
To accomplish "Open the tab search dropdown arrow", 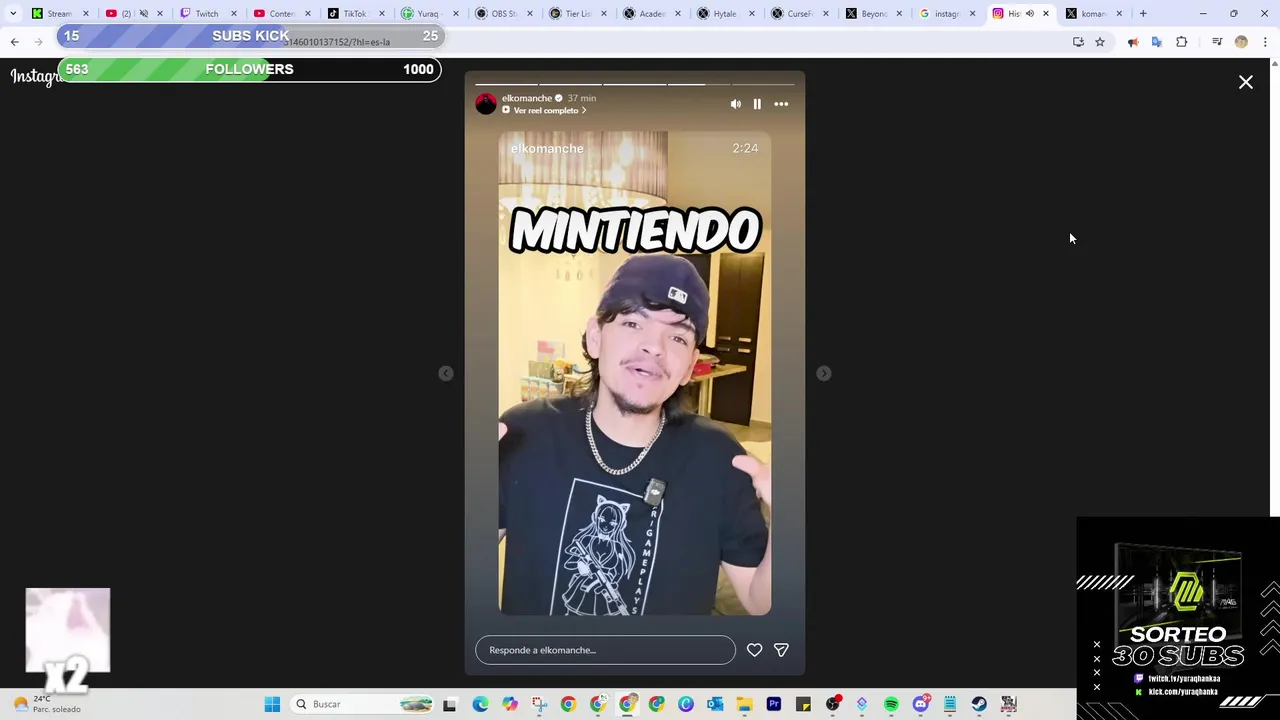I will tap(13, 14).
